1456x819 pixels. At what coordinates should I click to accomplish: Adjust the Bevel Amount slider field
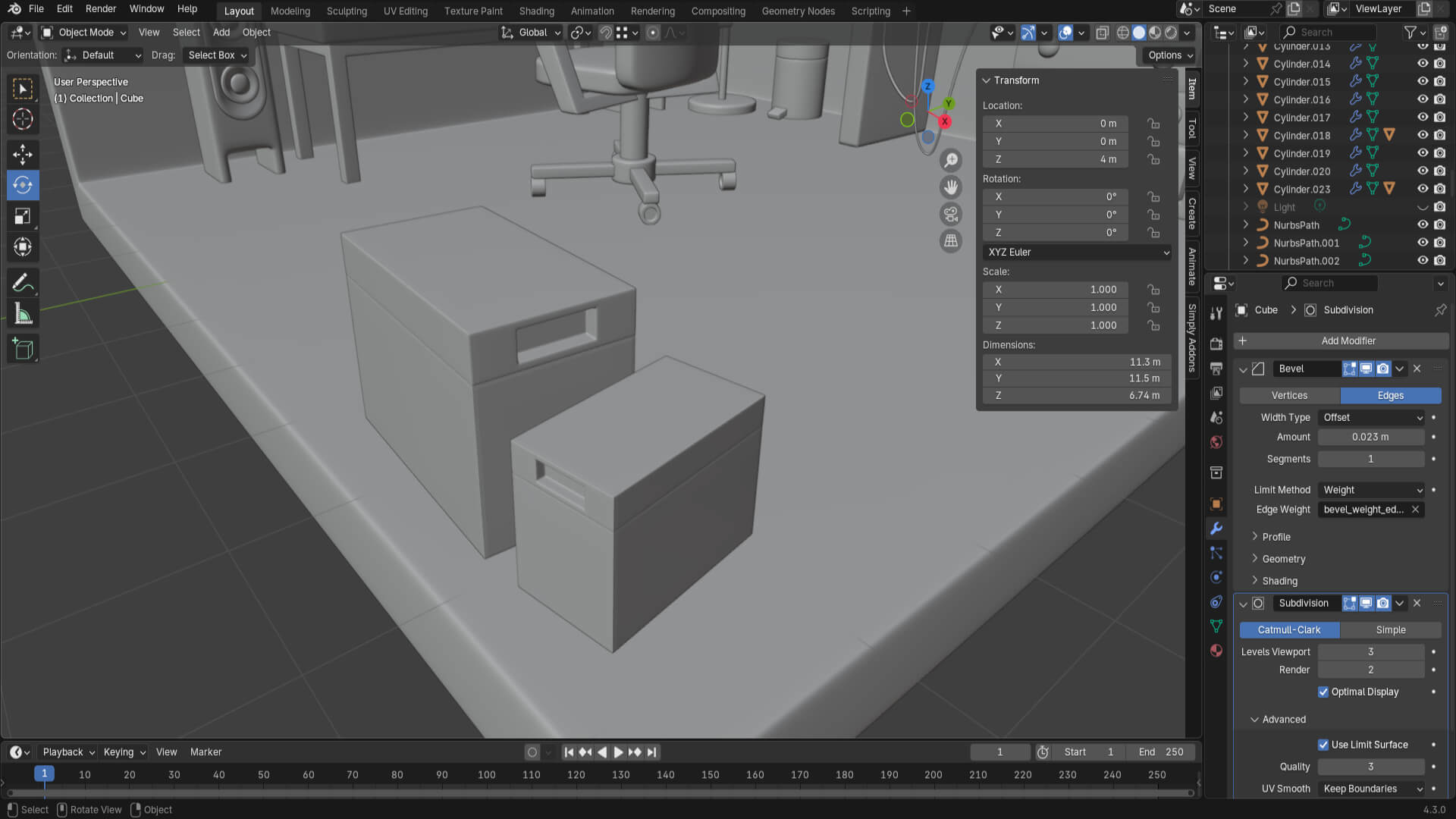point(1370,438)
